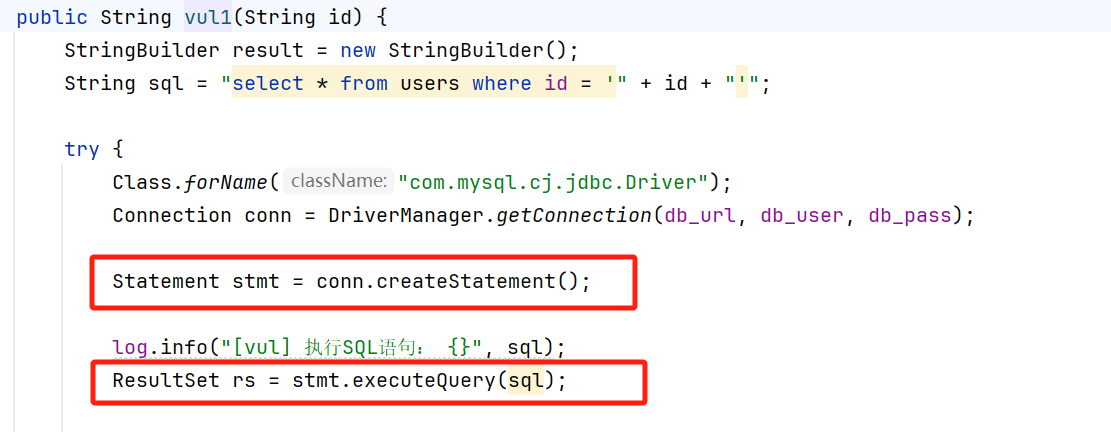Click the Statement type name

click(166, 281)
